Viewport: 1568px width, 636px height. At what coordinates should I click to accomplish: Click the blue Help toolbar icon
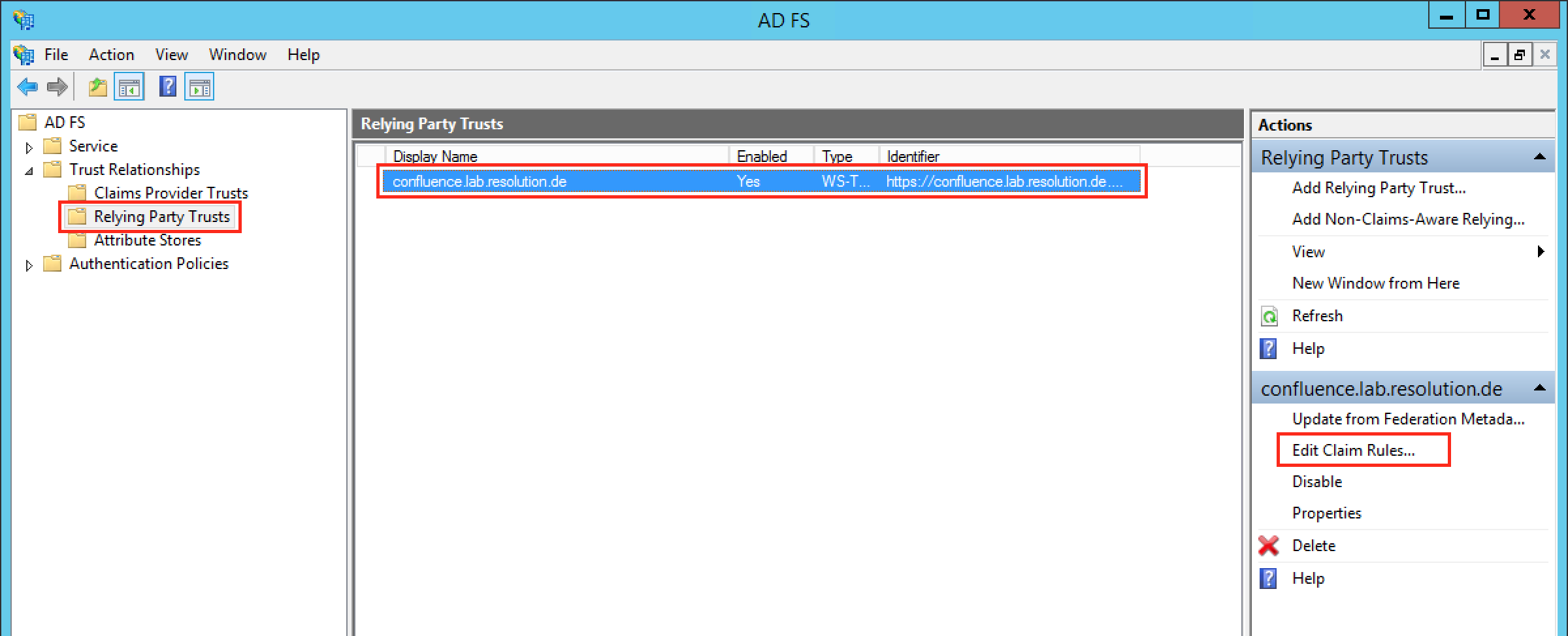coord(168,87)
